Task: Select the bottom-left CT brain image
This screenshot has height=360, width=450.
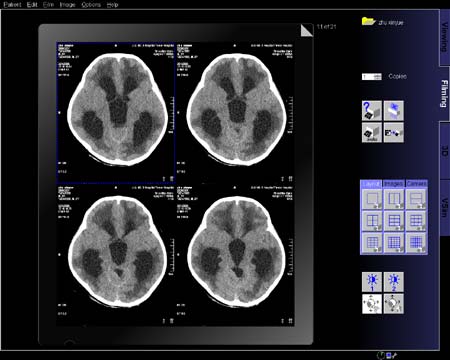Action: click(x=116, y=255)
